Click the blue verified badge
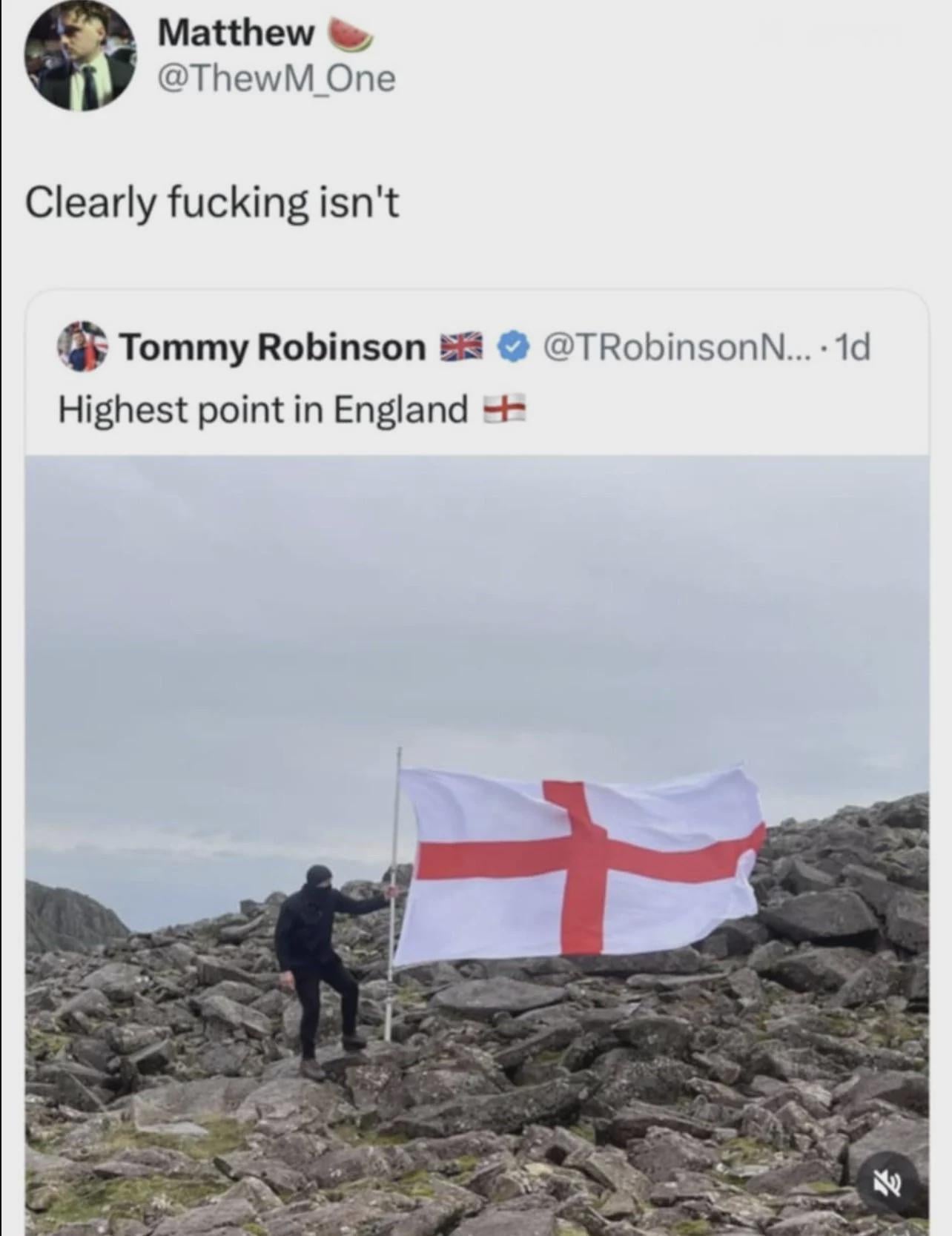Viewport: 952px width, 1236px height. 512,346
